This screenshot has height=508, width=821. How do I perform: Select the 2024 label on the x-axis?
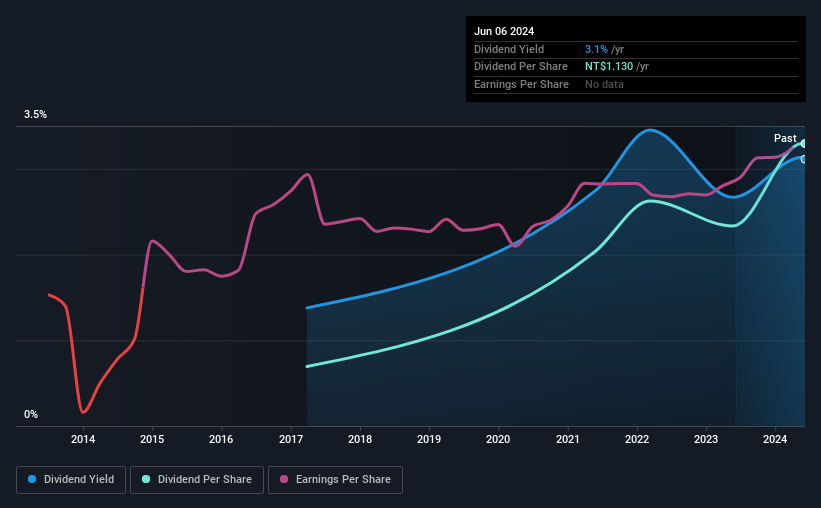pyautogui.click(x=775, y=439)
